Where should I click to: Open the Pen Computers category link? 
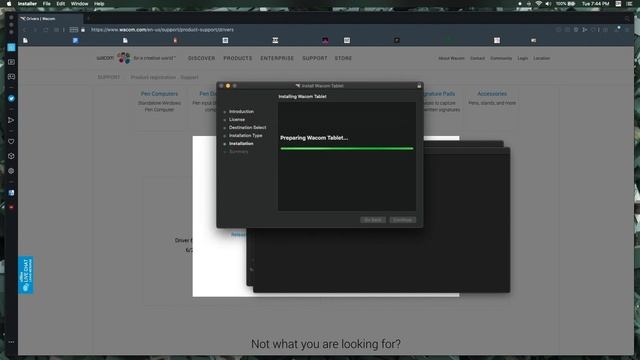tap(159, 94)
